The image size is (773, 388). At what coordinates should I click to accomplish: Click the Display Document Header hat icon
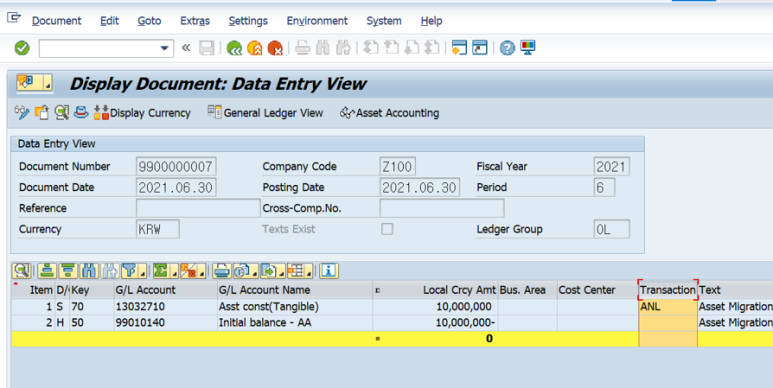point(81,112)
